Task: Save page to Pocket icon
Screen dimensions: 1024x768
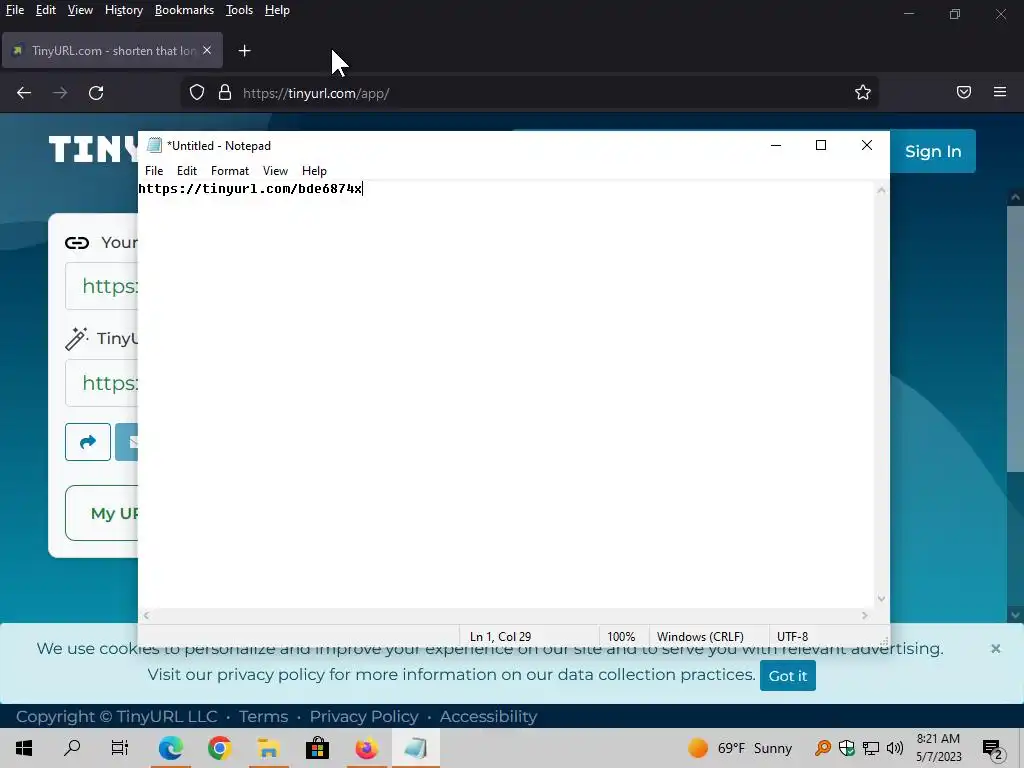Action: coord(964,93)
